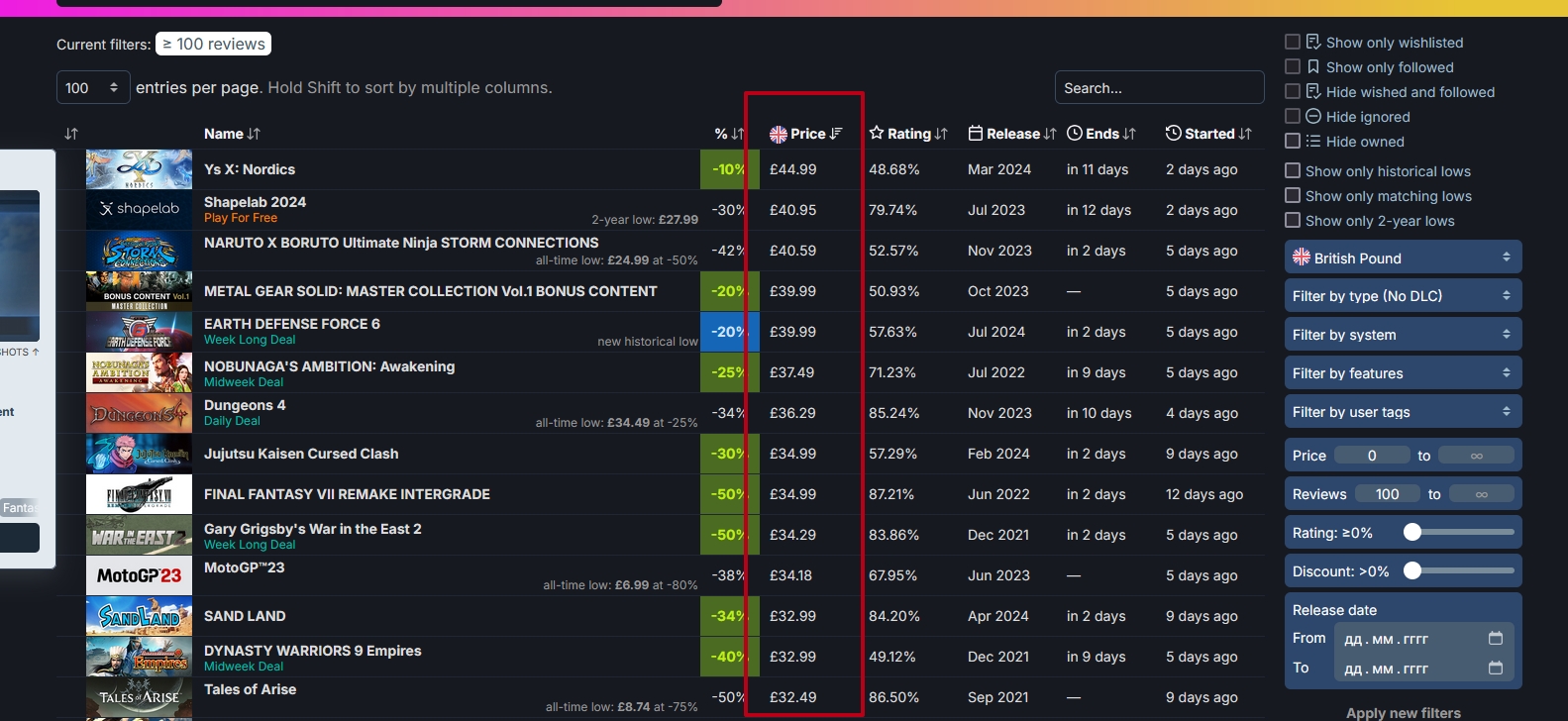The width and height of the screenshot is (1568, 721).
Task: Open Filter by system dropdown
Action: [x=1403, y=335]
